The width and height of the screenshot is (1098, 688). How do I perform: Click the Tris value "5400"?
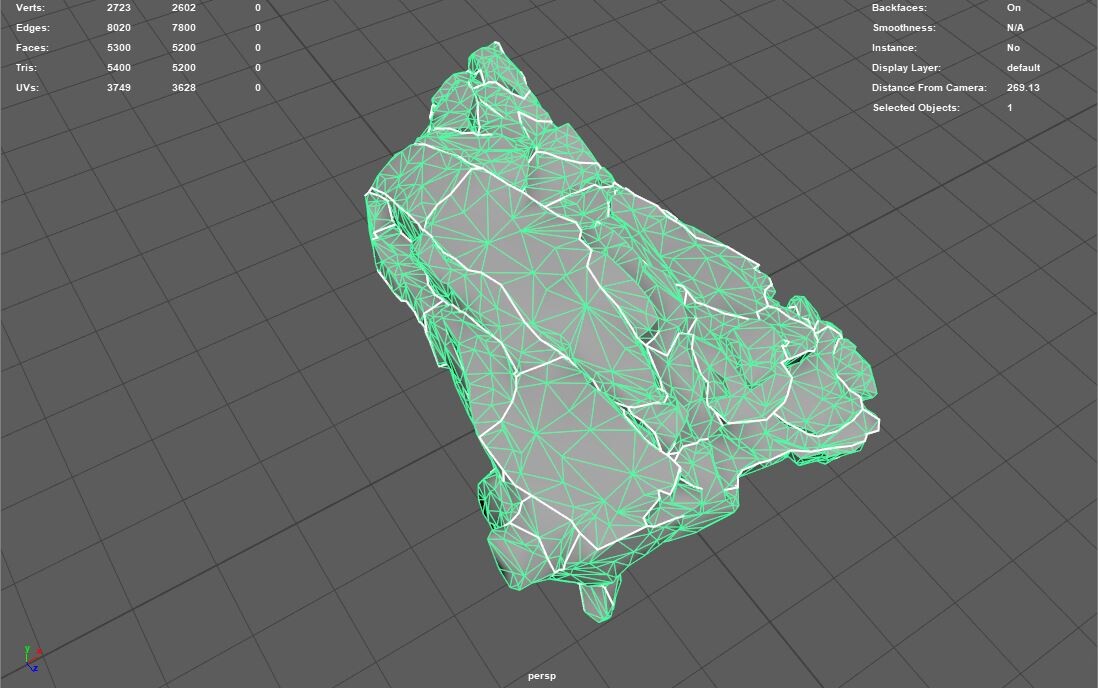point(119,68)
